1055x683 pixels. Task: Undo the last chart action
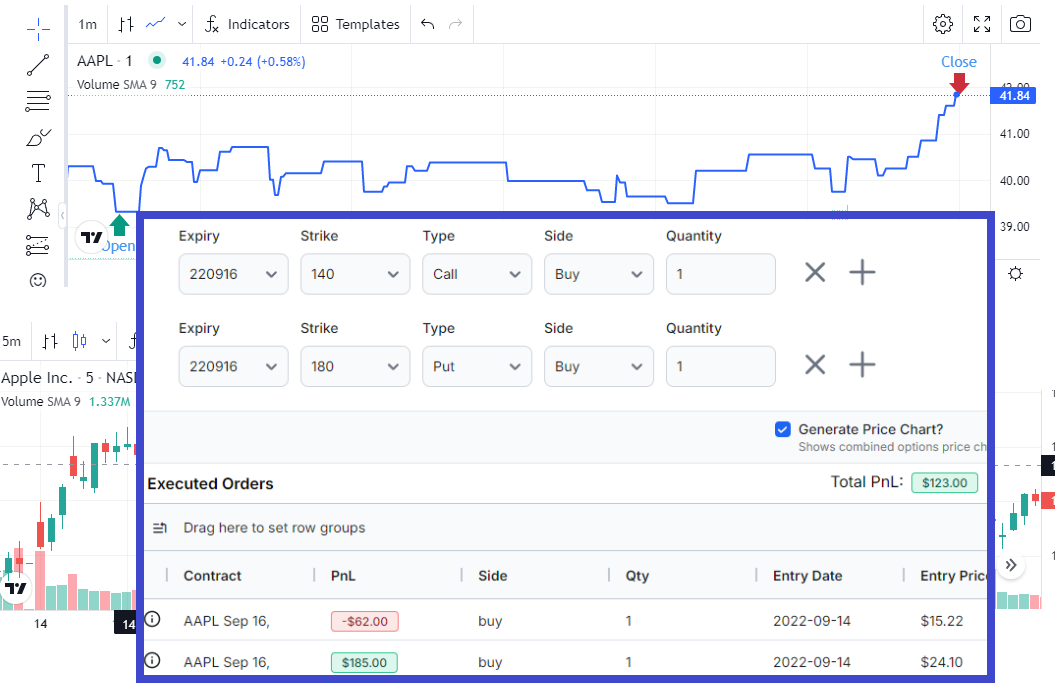click(x=427, y=24)
